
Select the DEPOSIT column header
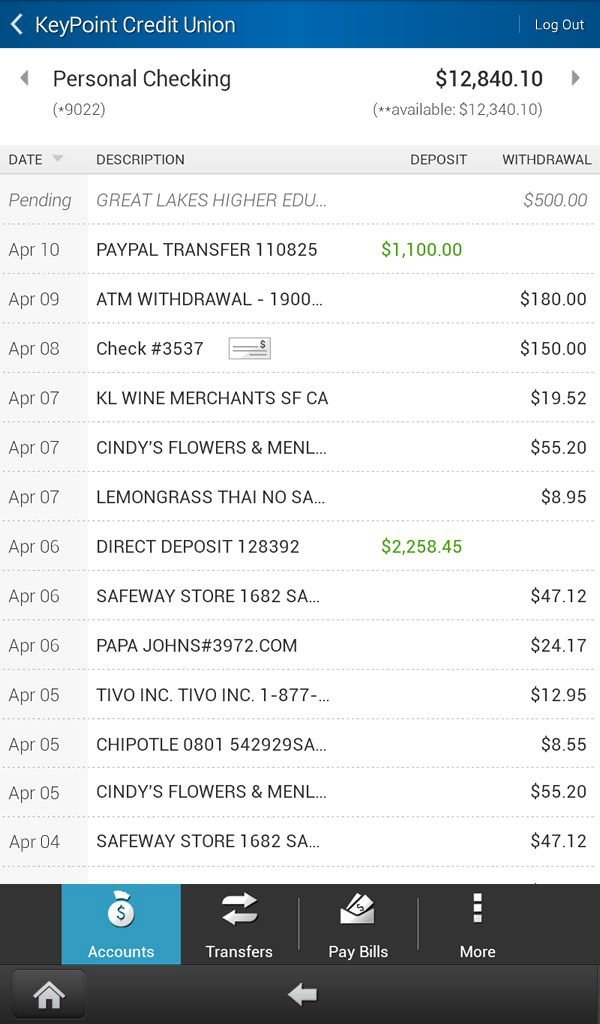[438, 159]
